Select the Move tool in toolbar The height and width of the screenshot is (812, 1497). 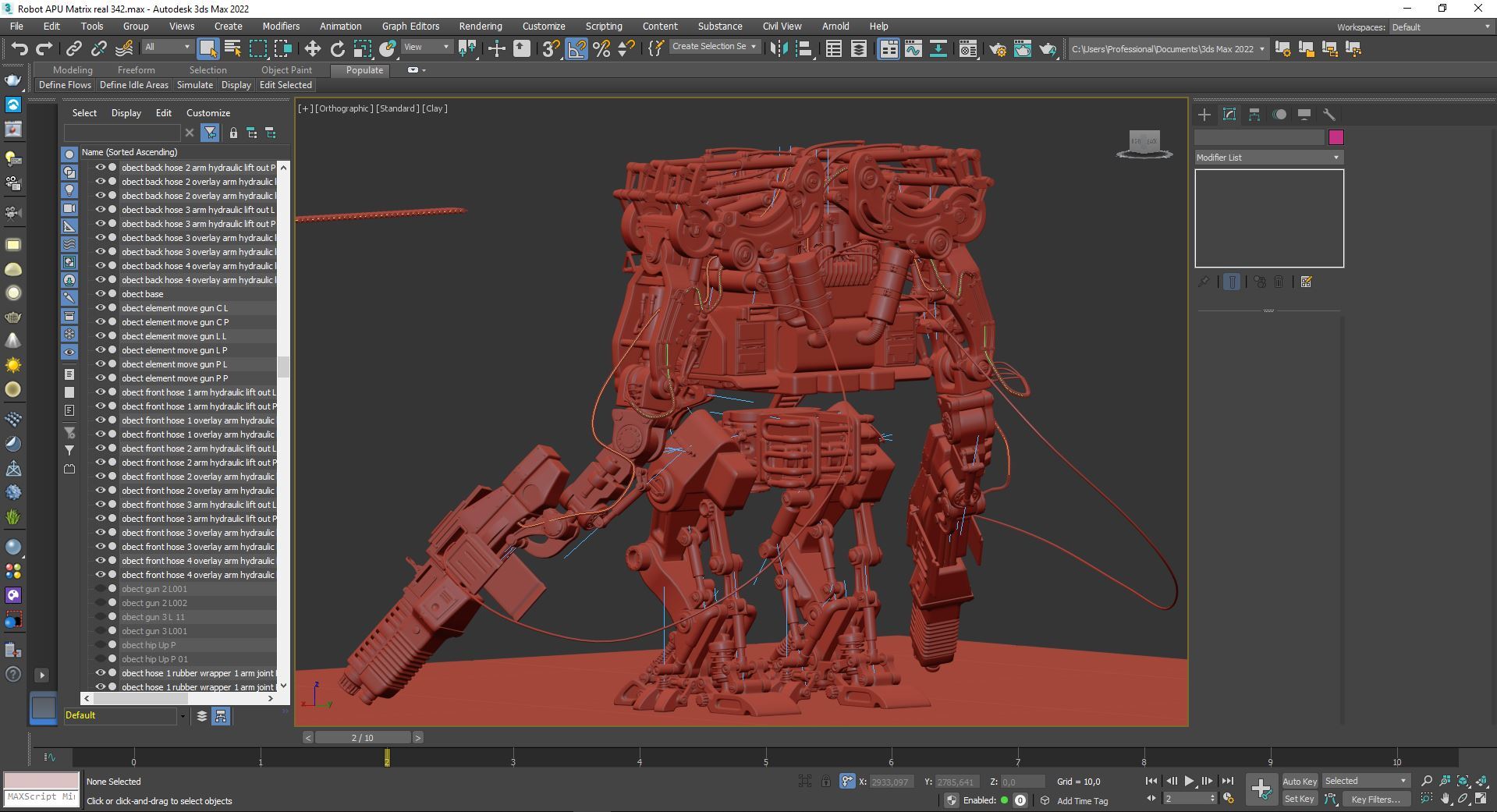click(312, 48)
